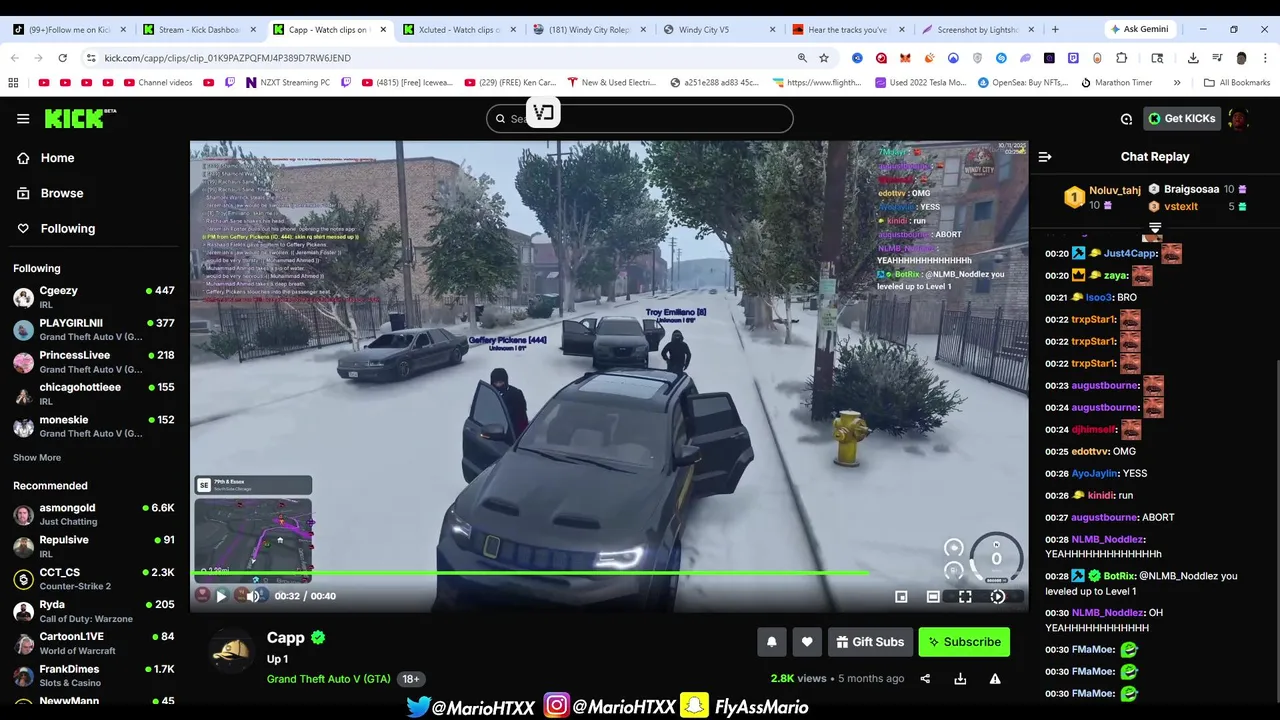Share this clip

click(x=925, y=679)
